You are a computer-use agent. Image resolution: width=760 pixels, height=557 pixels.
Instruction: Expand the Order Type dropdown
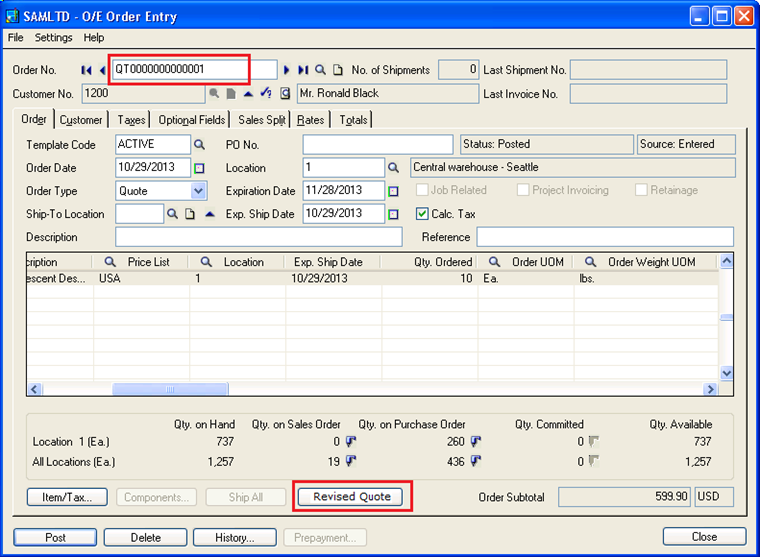[x=198, y=191]
